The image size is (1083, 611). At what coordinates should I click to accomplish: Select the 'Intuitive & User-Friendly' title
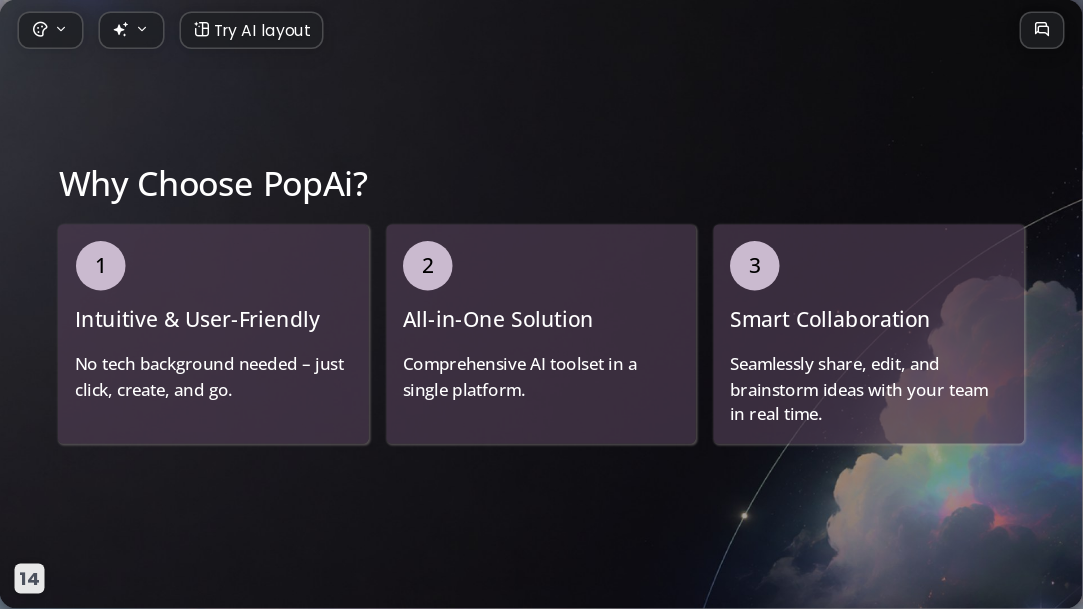[x=198, y=320]
